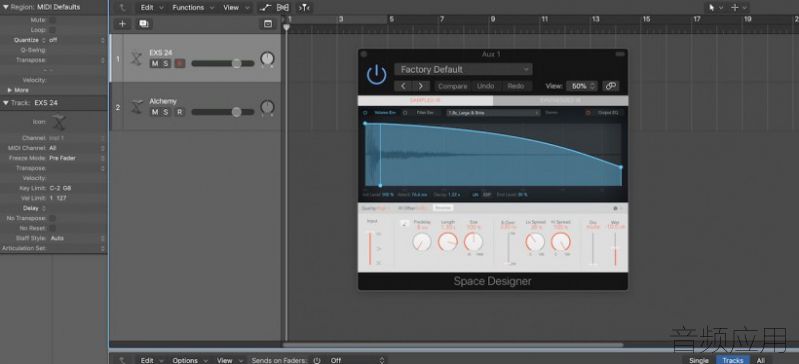Click the add track plus button

pyautogui.click(x=122, y=23)
